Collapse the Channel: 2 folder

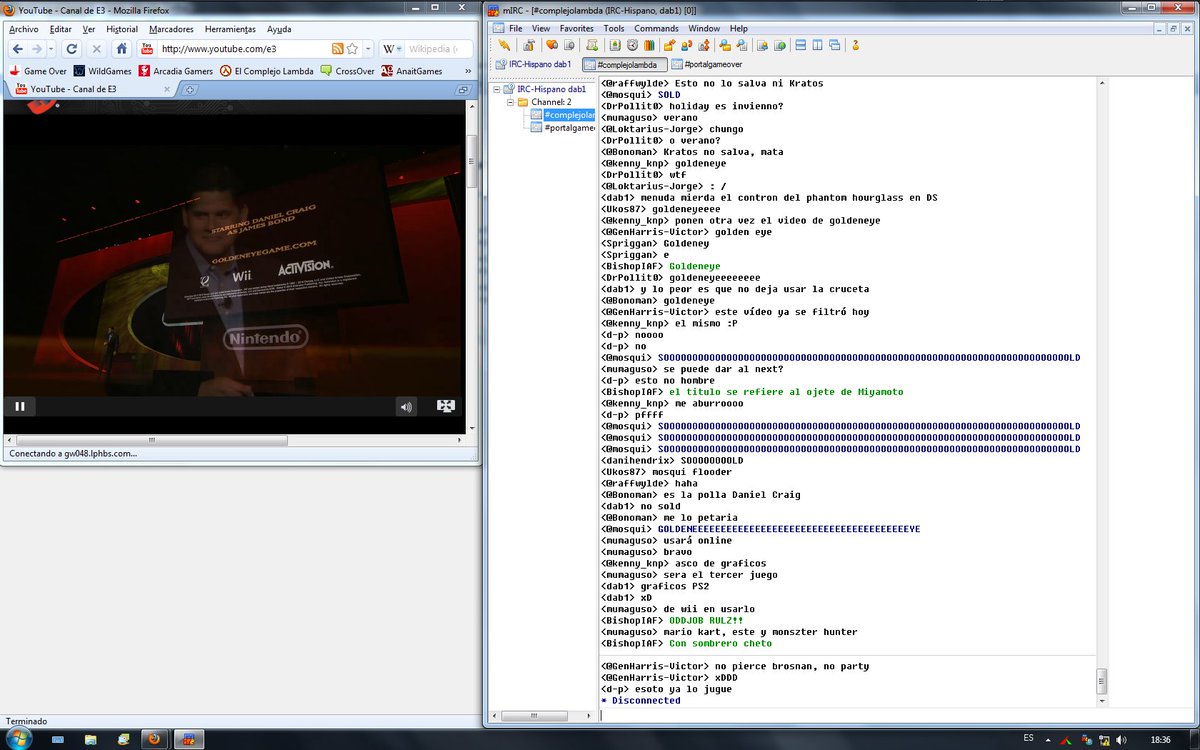coord(510,102)
